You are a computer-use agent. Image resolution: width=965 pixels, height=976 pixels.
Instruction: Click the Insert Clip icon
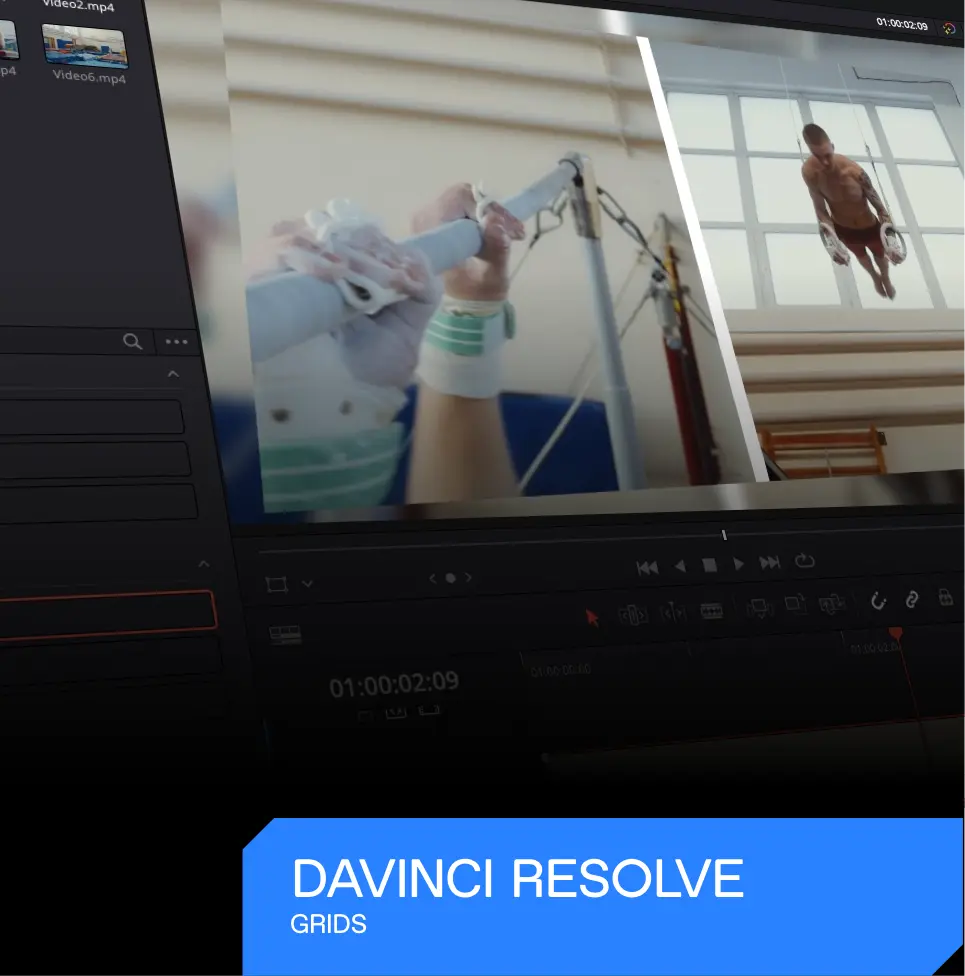pos(759,607)
